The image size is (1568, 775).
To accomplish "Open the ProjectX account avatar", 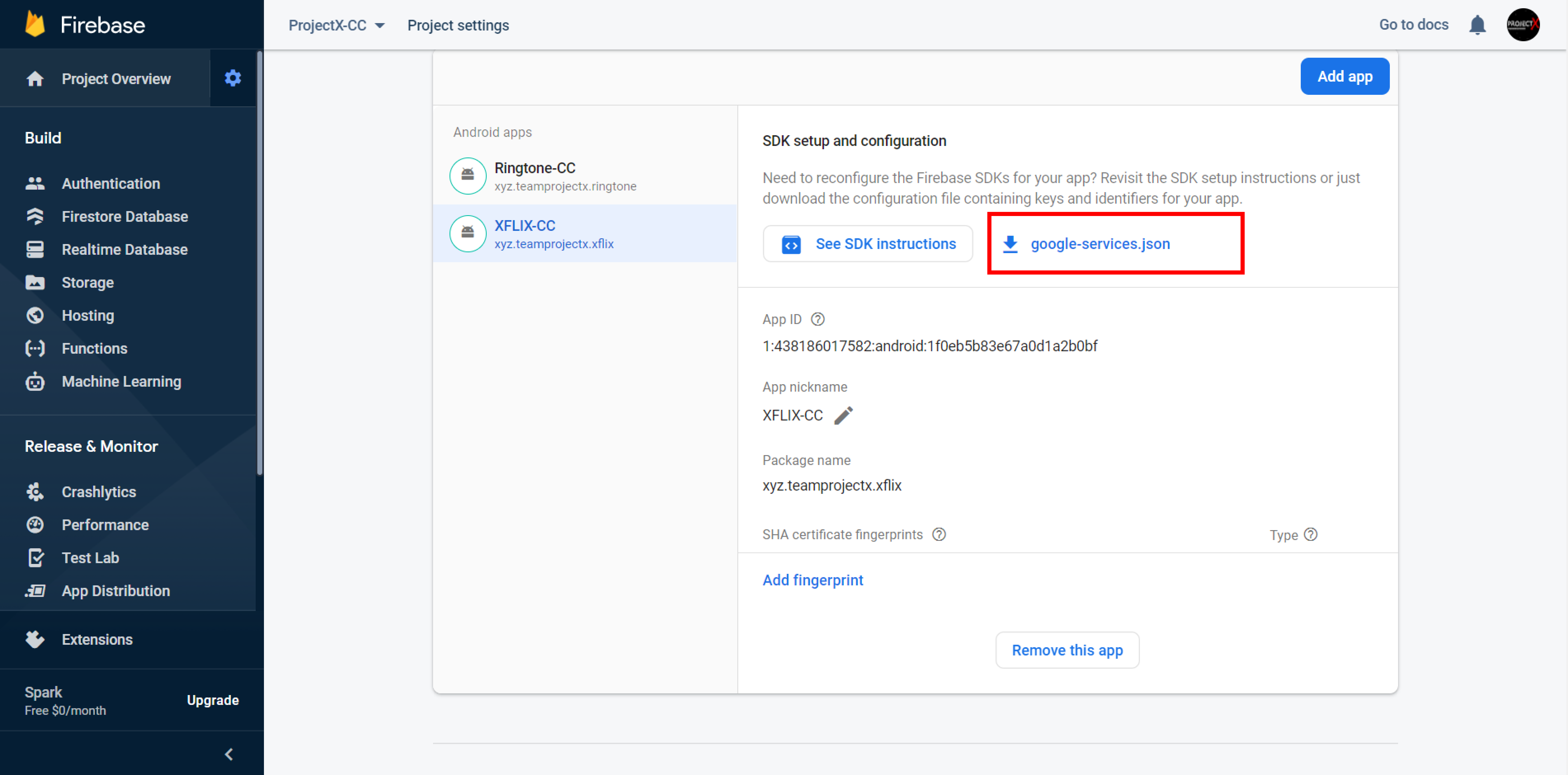I will click(1522, 24).
